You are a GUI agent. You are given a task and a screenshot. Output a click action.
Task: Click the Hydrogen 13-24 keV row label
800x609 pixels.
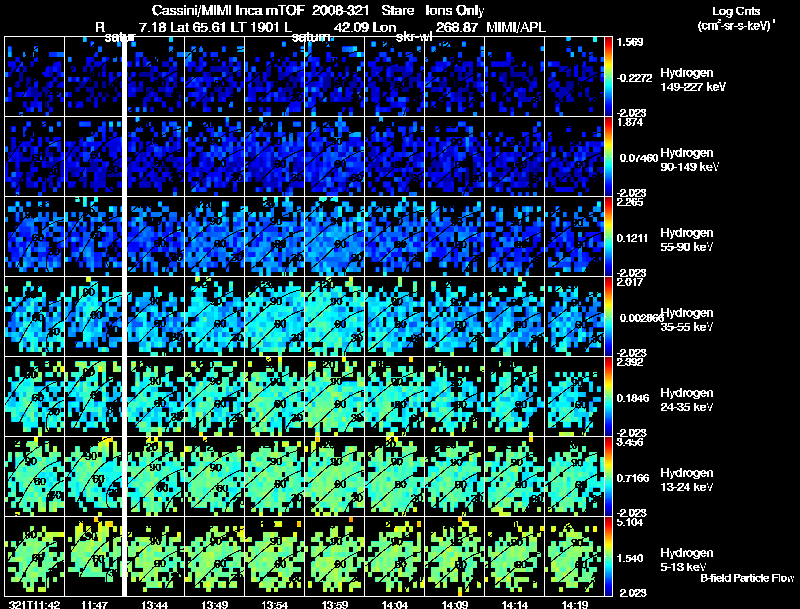coord(687,480)
